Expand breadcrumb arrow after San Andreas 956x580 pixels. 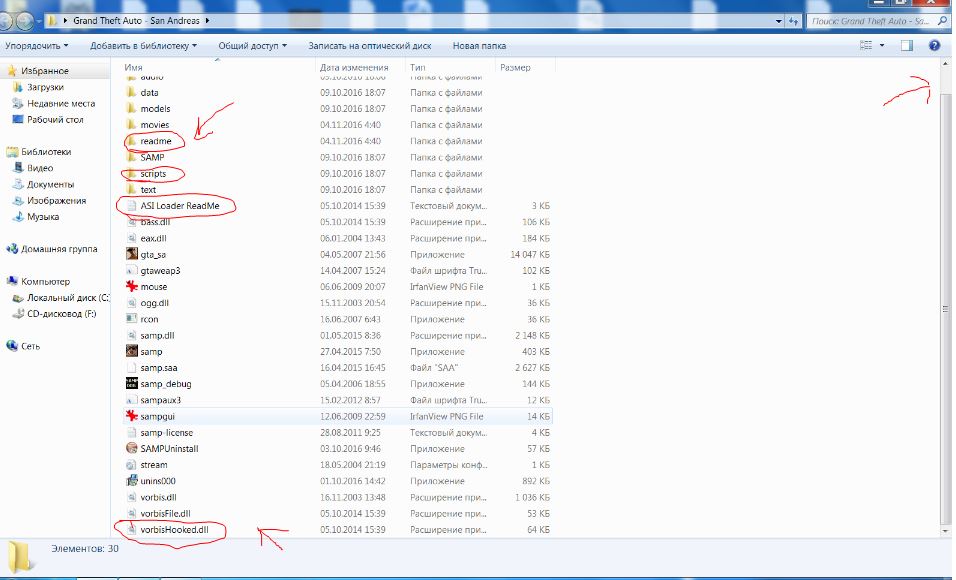[x=207, y=21]
